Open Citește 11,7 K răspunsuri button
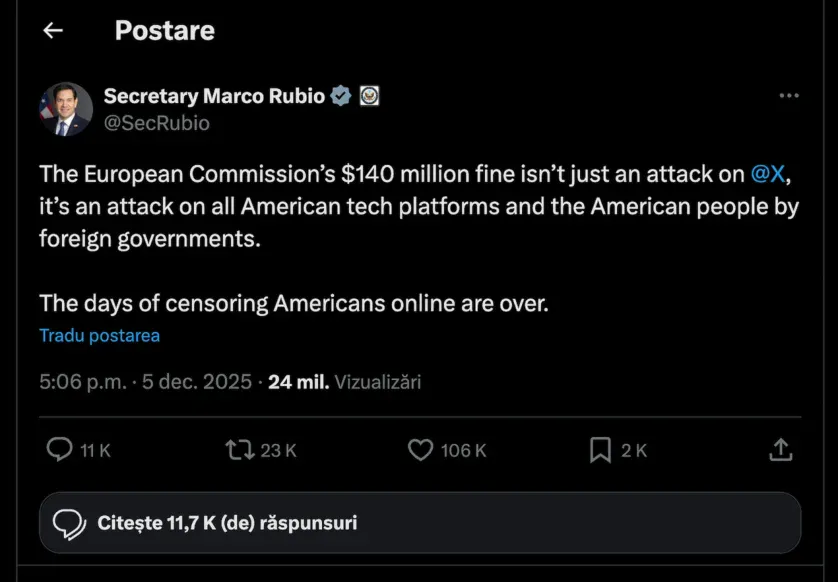This screenshot has width=838, height=582. point(420,523)
